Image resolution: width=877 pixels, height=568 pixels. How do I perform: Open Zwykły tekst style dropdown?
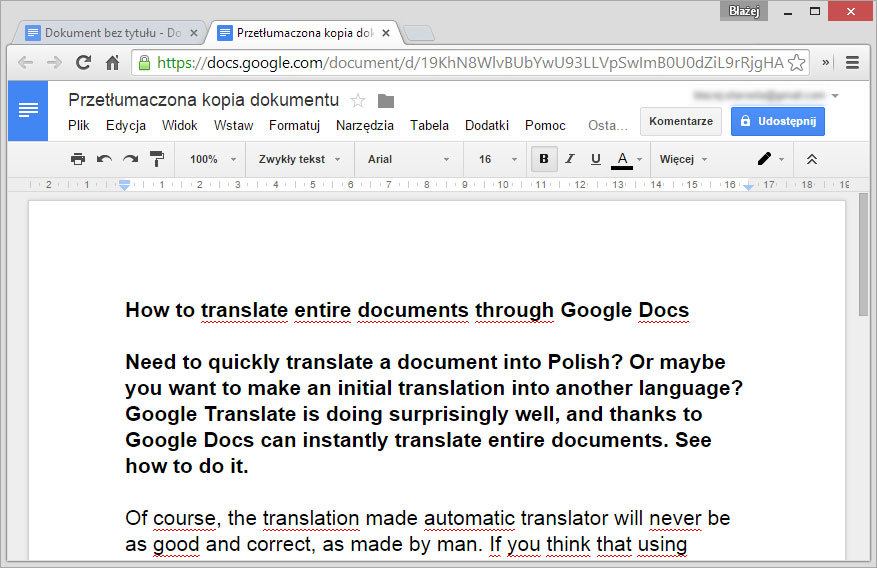299,159
